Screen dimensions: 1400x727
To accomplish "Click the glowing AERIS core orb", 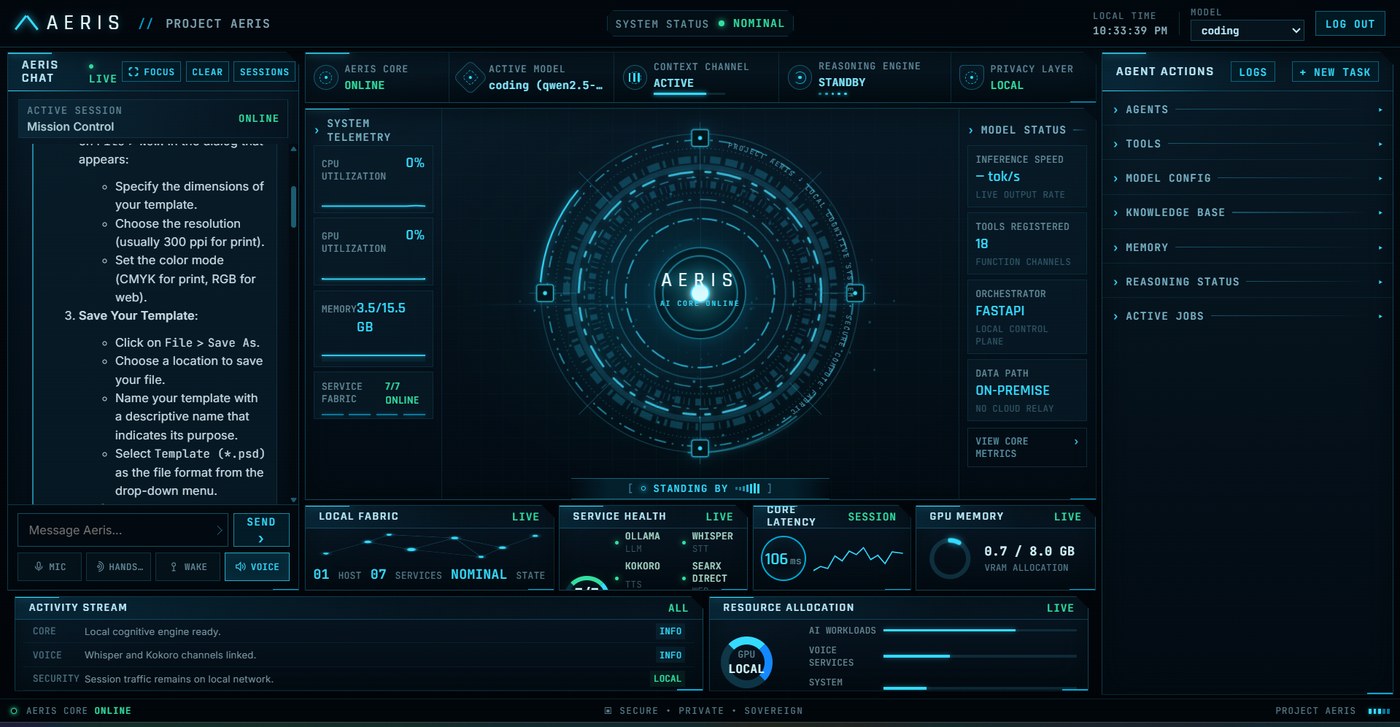I will click(x=700, y=292).
